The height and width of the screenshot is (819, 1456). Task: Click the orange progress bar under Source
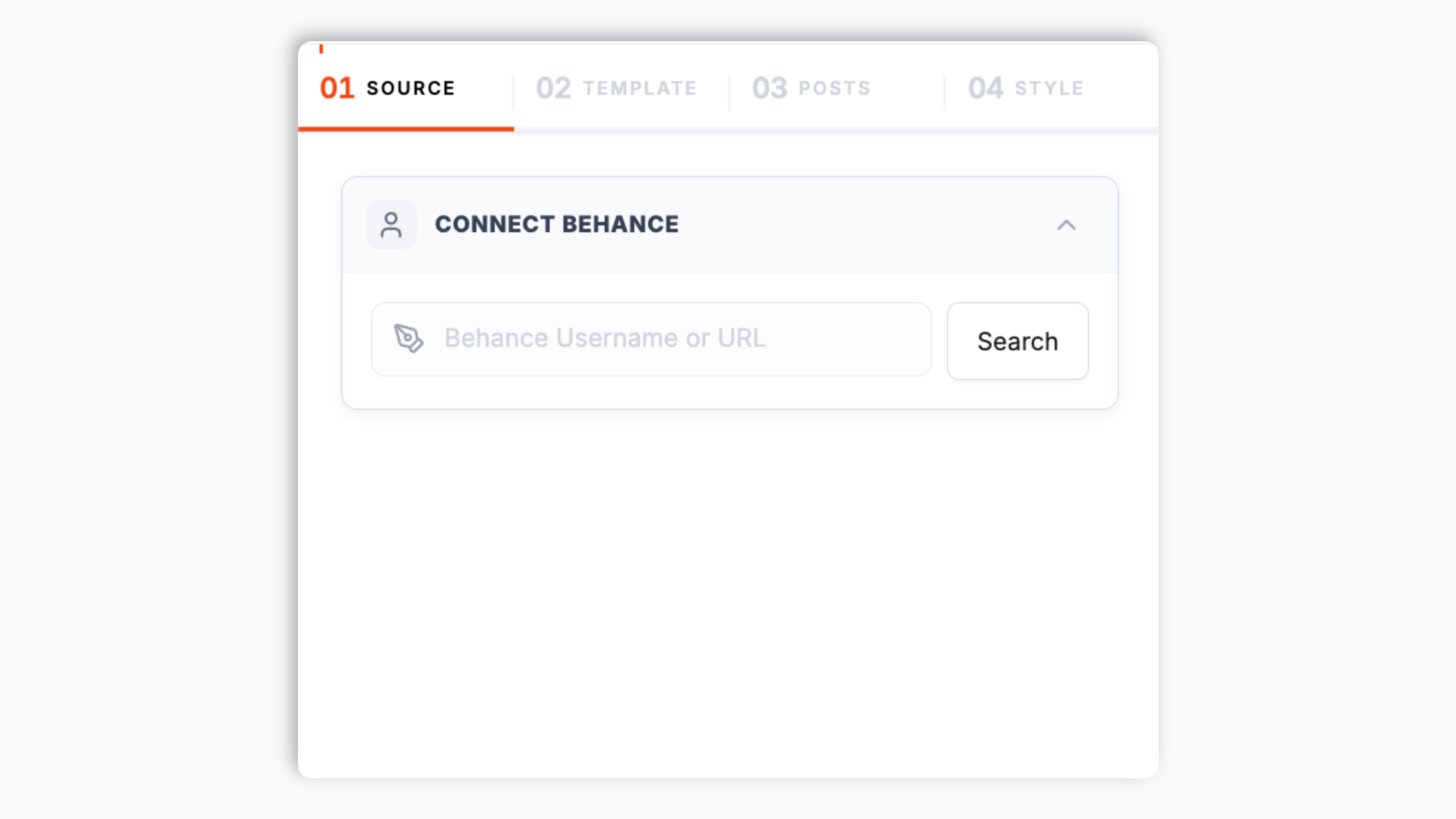tap(406, 129)
